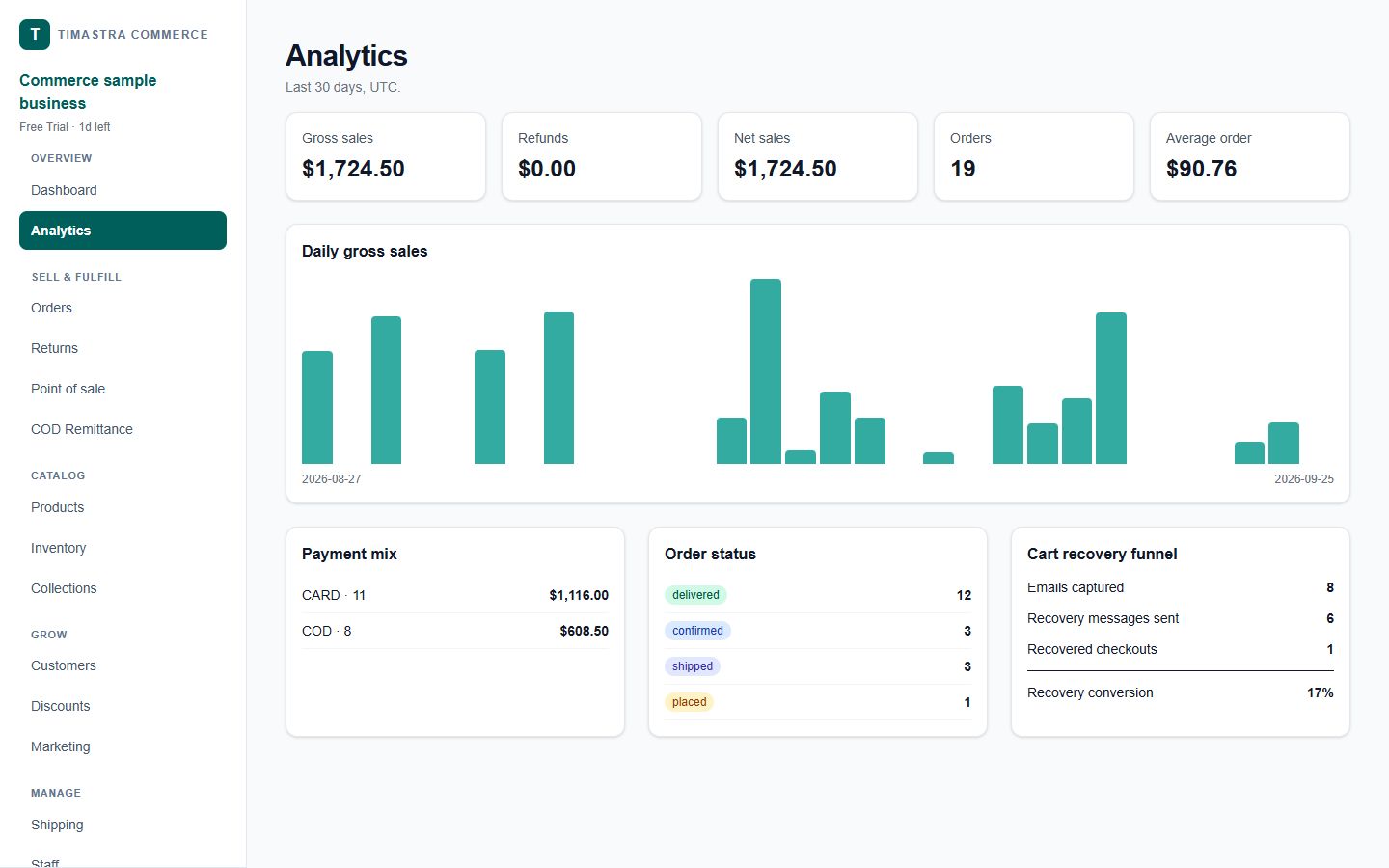1389x868 pixels.
Task: Click the CARD · 11 payment row label
Action: tap(334, 595)
